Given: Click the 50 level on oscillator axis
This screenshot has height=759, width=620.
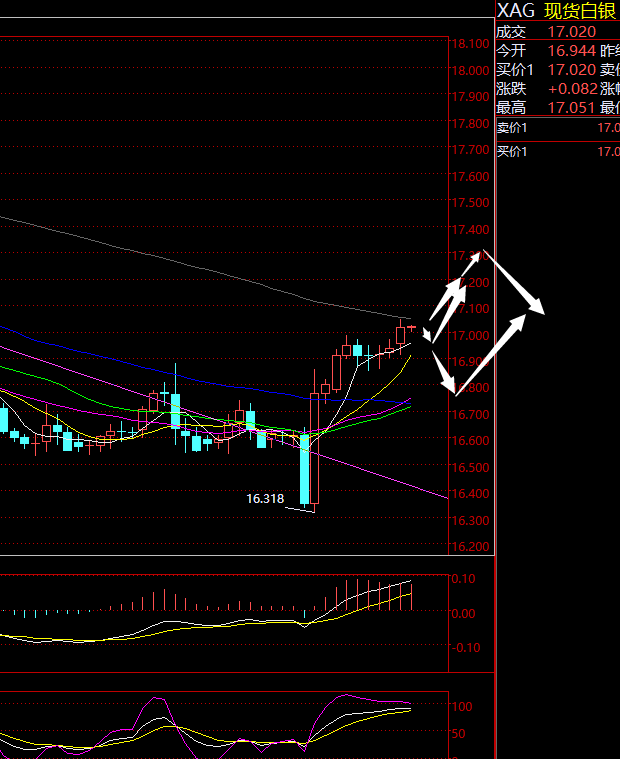Looking at the screenshot, I should coord(459,734).
